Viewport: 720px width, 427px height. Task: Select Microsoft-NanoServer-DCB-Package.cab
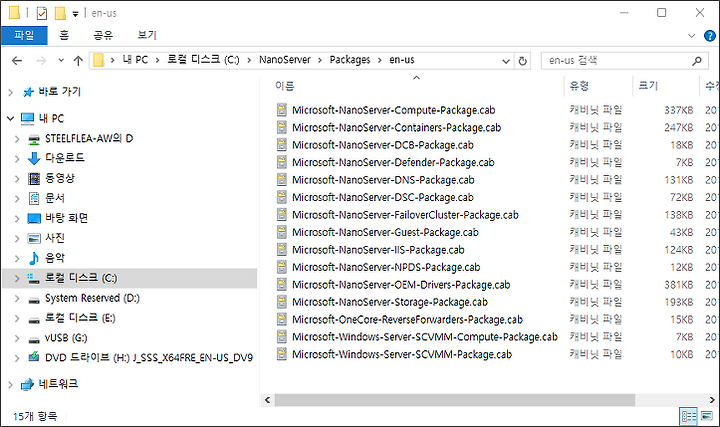pyautogui.click(x=382, y=145)
